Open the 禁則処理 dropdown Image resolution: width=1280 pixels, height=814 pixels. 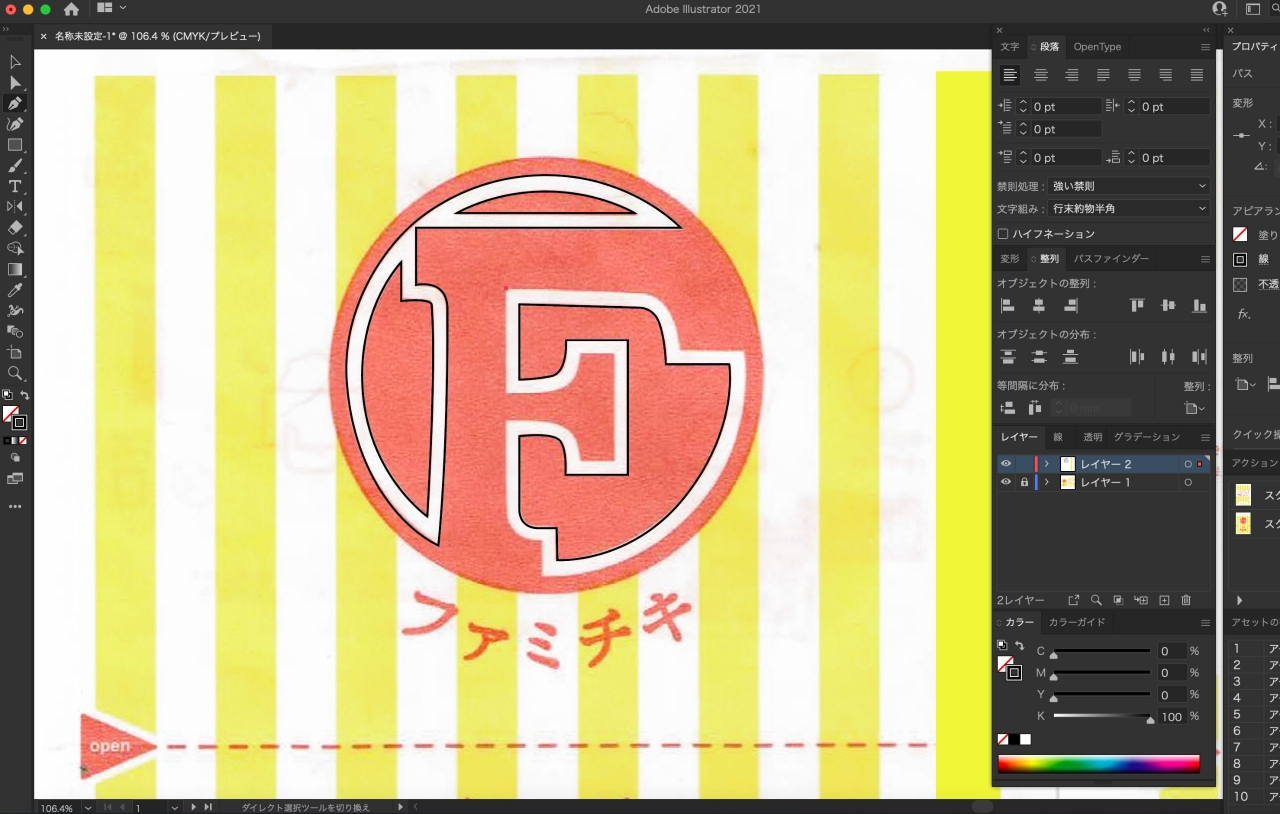click(1128, 186)
